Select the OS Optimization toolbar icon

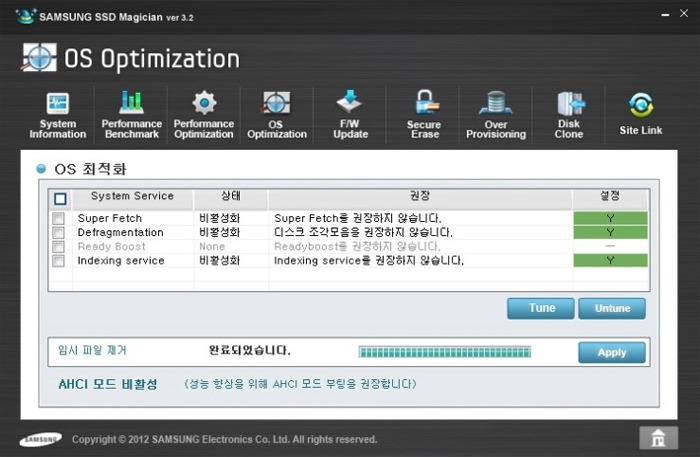276,104
